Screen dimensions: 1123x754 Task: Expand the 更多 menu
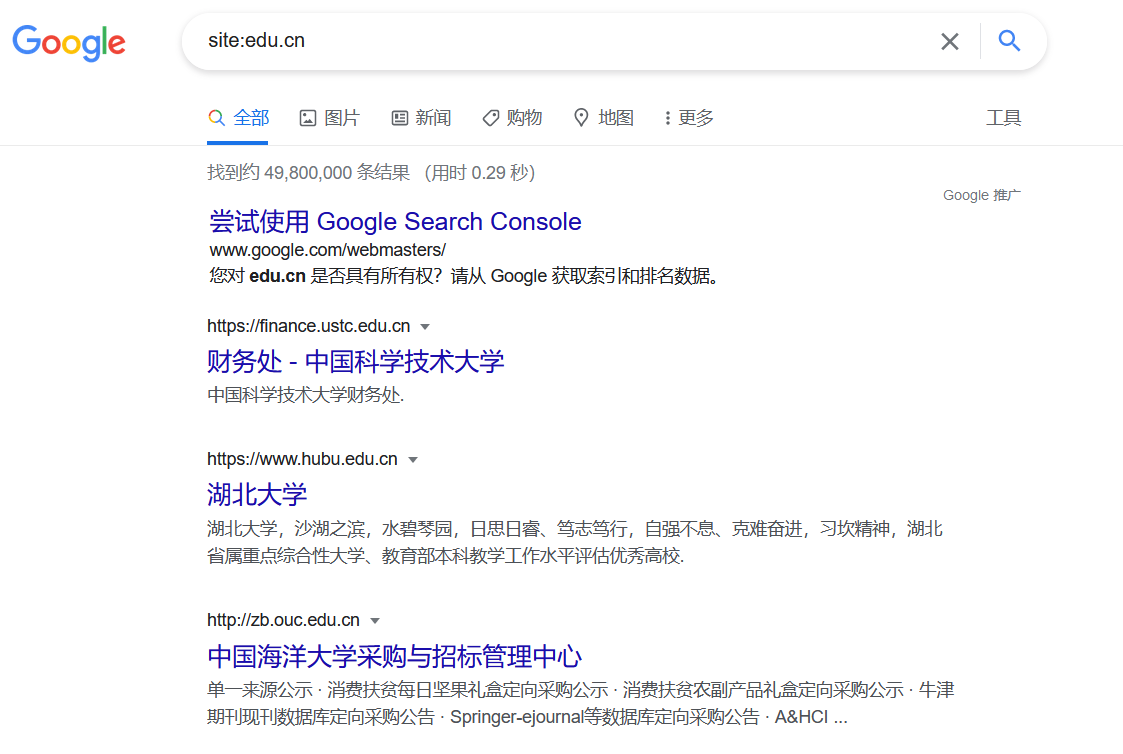coord(688,117)
